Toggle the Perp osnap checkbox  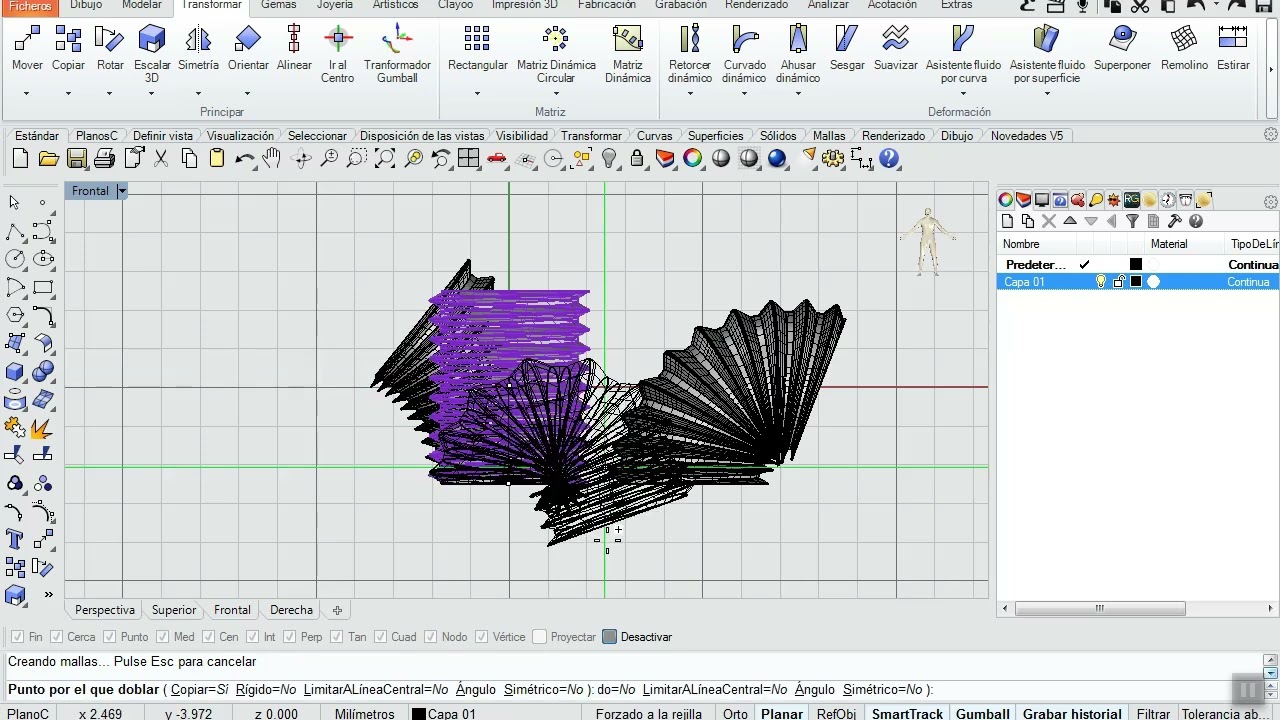[x=289, y=637]
